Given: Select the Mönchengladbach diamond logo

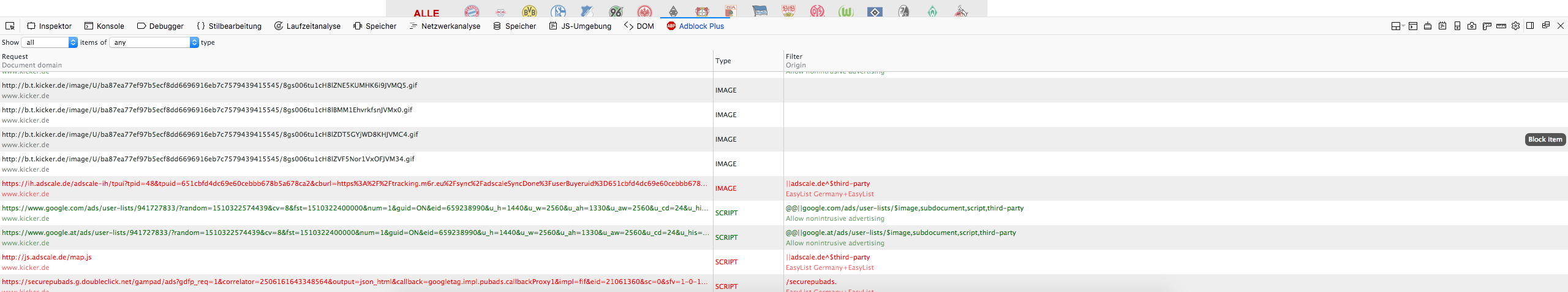Looking at the screenshot, I should pyautogui.click(x=673, y=11).
